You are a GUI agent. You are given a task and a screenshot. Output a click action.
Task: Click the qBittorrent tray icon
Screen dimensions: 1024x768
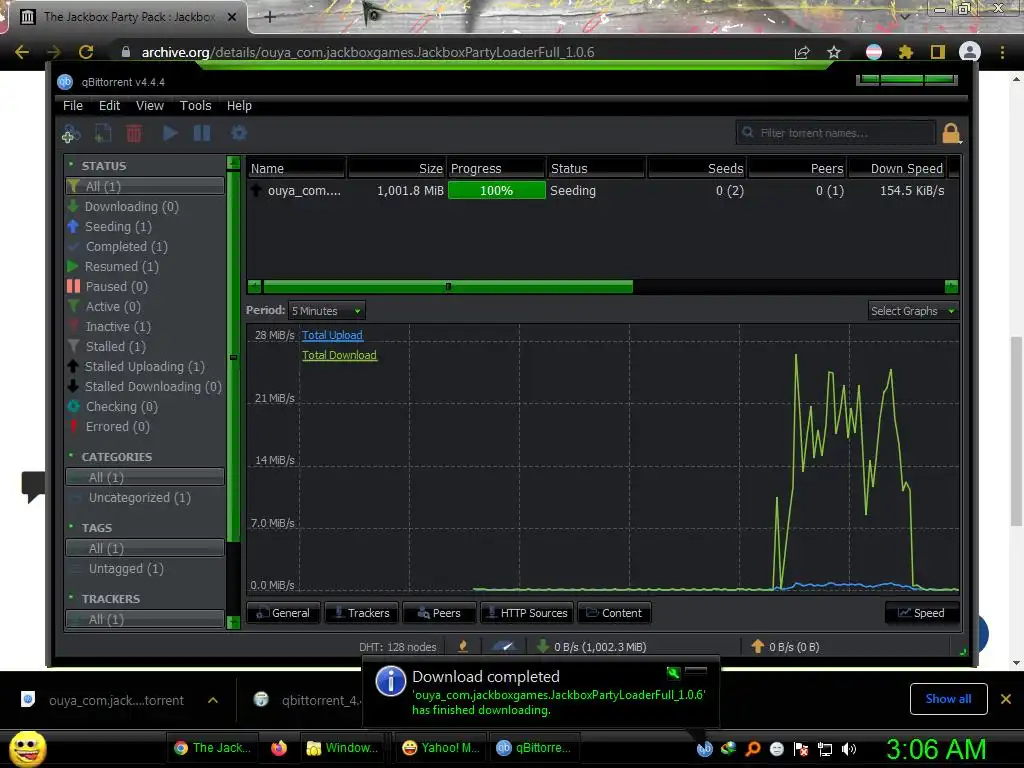(704, 749)
